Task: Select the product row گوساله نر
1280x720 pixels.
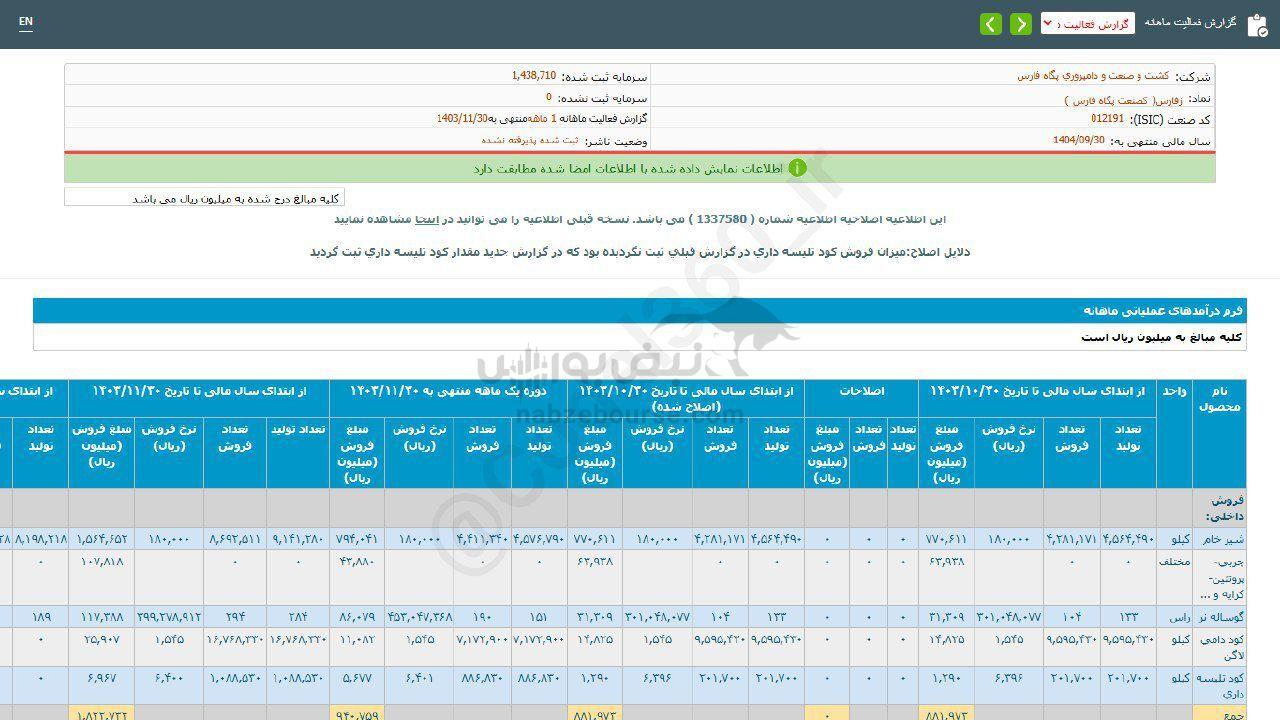Action: pyautogui.click(x=1220, y=617)
